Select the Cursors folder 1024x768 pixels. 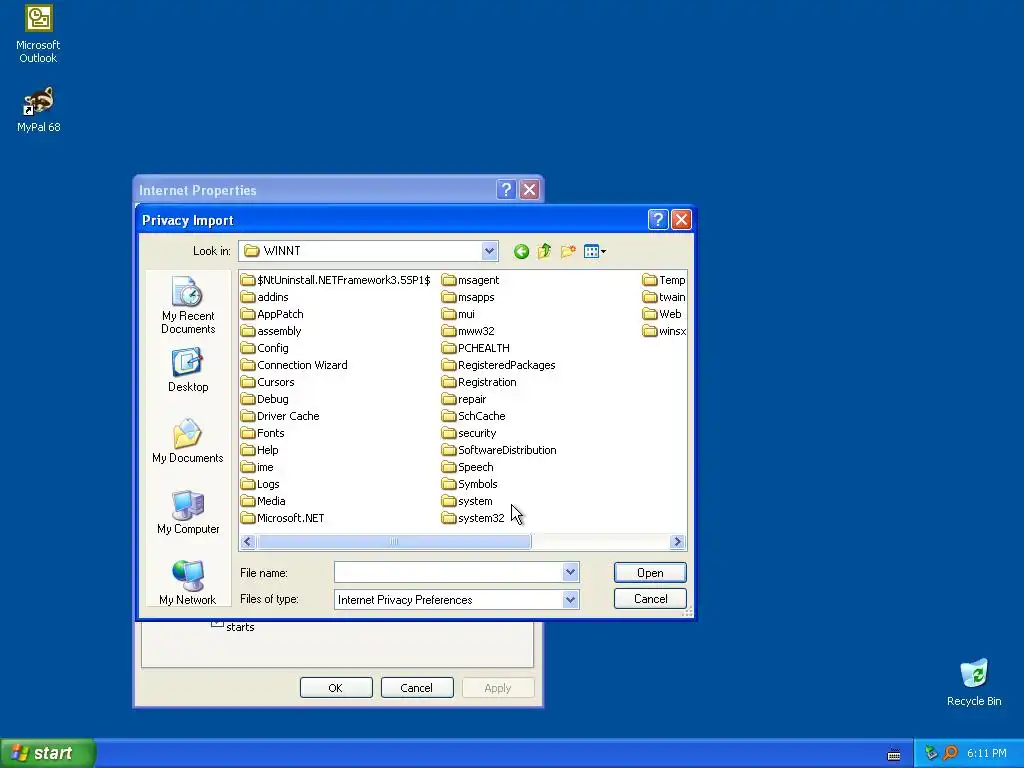click(x=268, y=382)
